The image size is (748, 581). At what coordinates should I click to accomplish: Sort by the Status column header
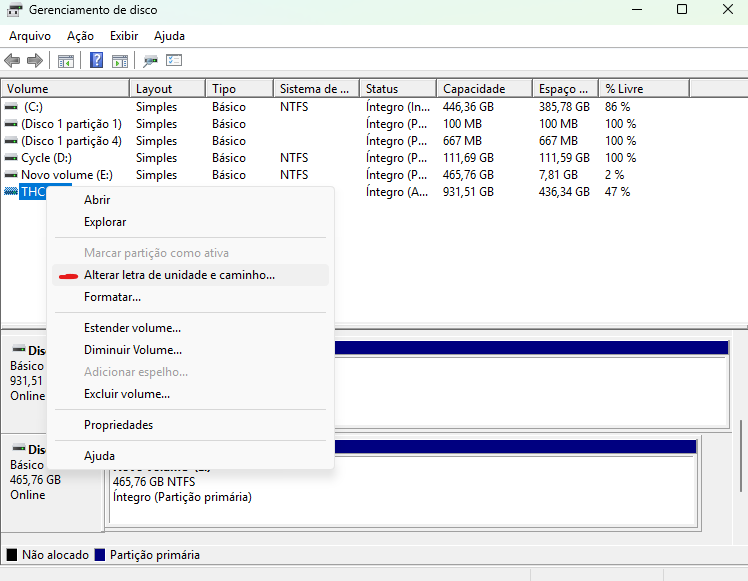pos(398,89)
